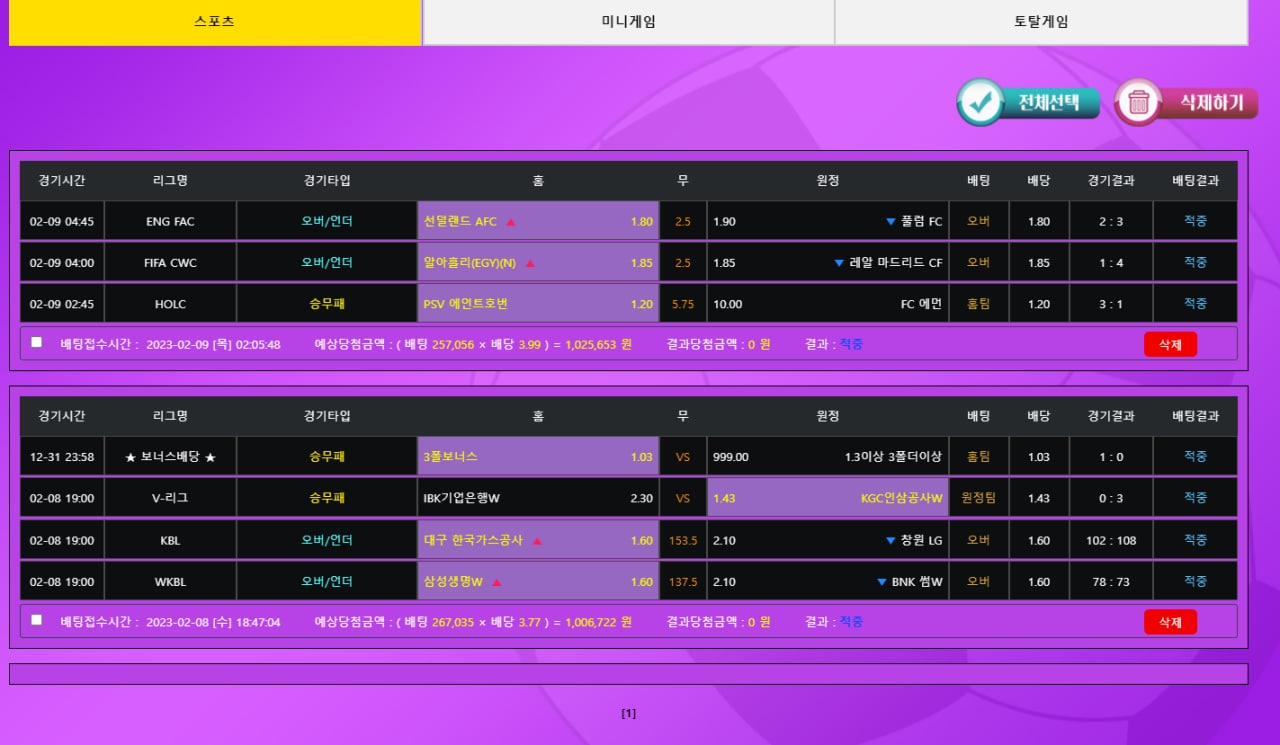Click red up arrow beside 알아흘리(EGY)(N)
Screen dimensions: 1280x745
tap(530, 263)
